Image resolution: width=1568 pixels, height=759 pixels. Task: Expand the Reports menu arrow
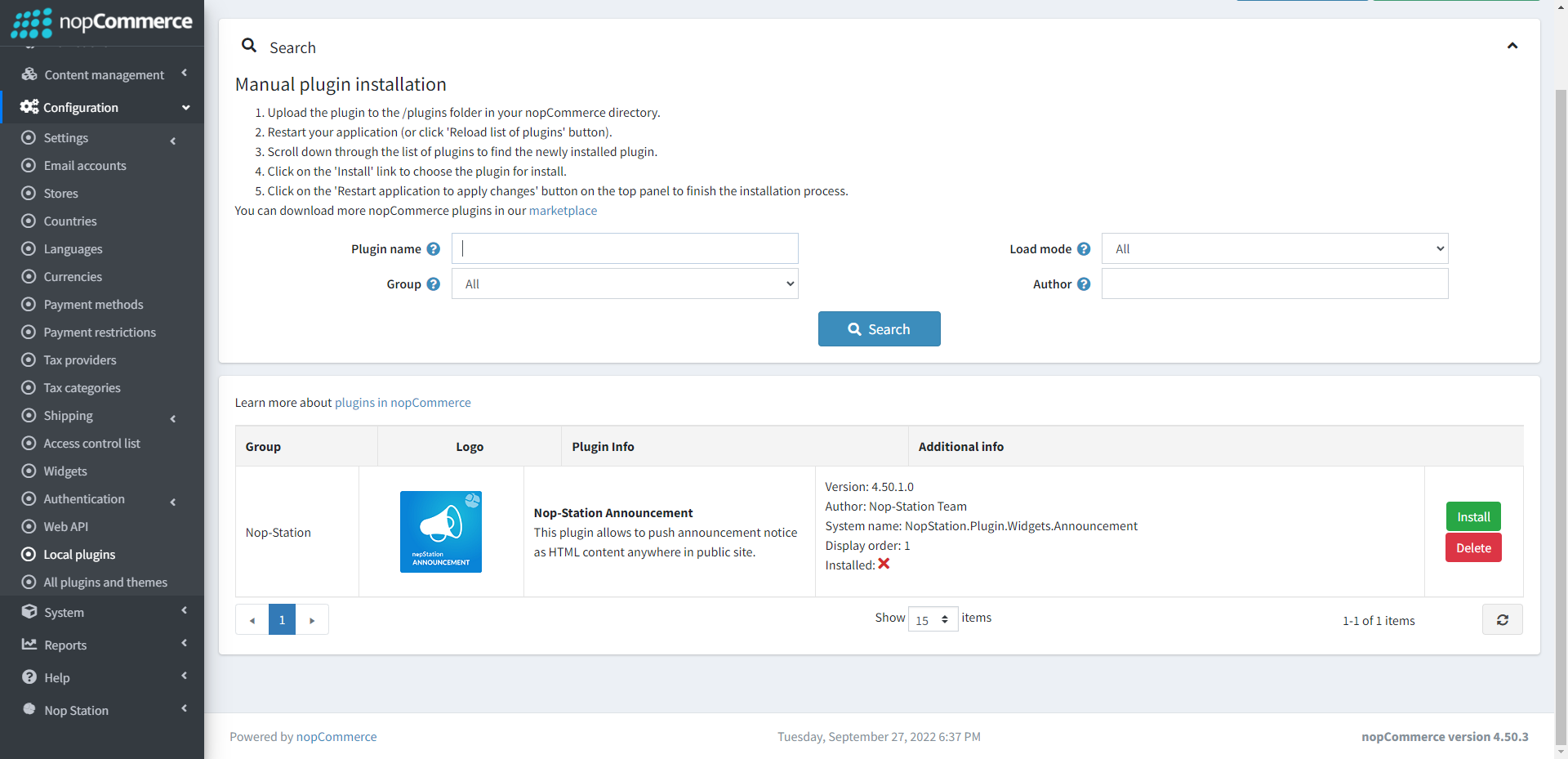(185, 643)
